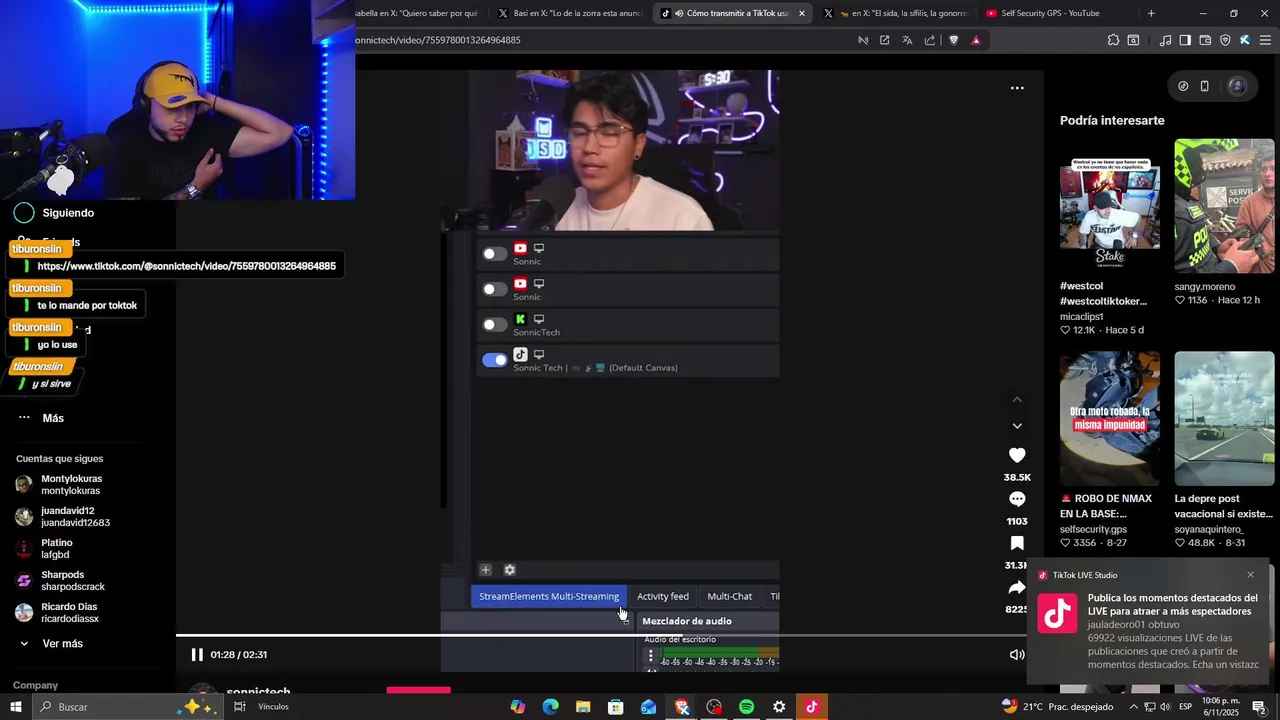This screenshot has width=1280, height=720.
Task: Open the Brave playlist music note icon
Action: [1165, 40]
